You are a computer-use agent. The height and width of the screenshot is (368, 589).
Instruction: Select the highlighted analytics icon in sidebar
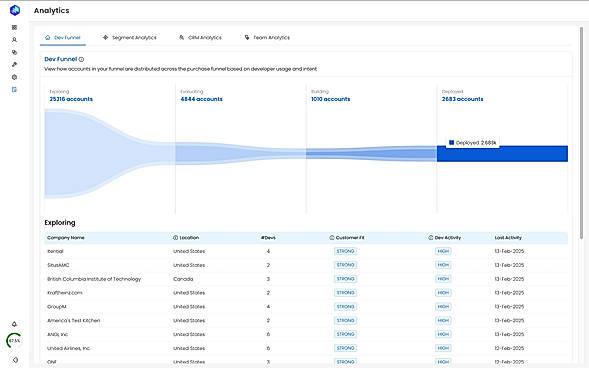click(x=15, y=89)
